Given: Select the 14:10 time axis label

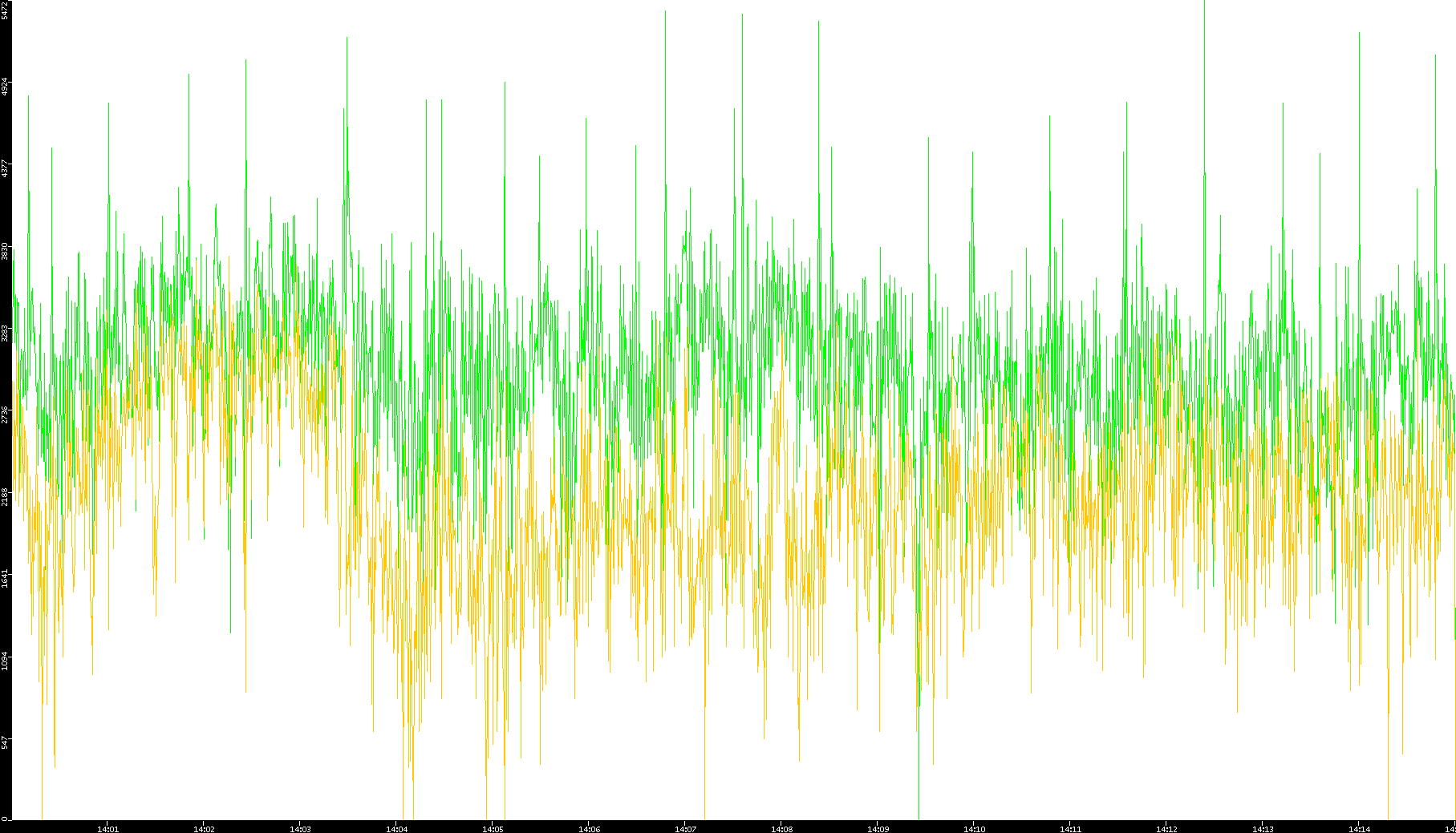Looking at the screenshot, I should pyautogui.click(x=975, y=828).
